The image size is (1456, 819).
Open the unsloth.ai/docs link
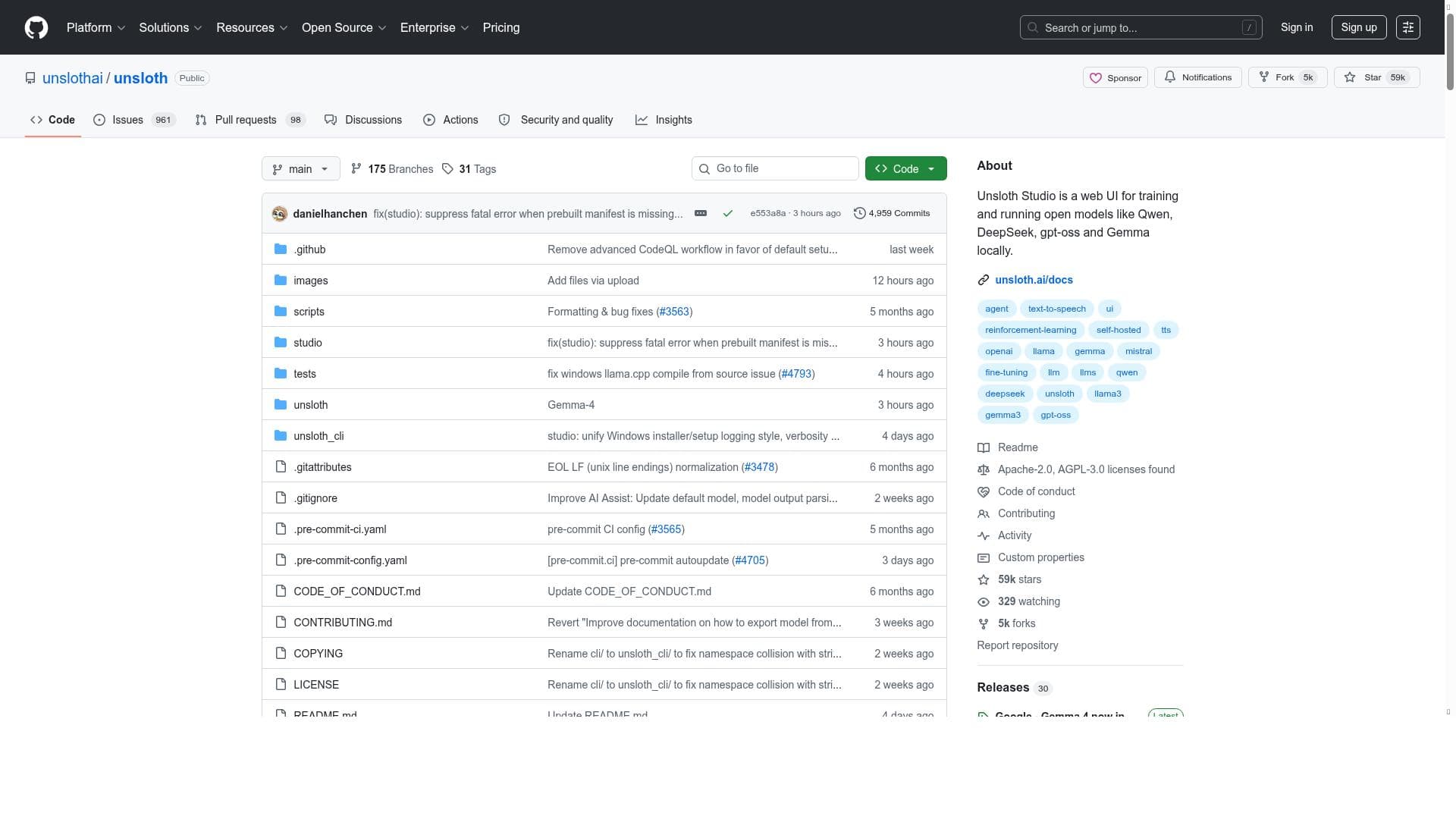[x=1034, y=280]
